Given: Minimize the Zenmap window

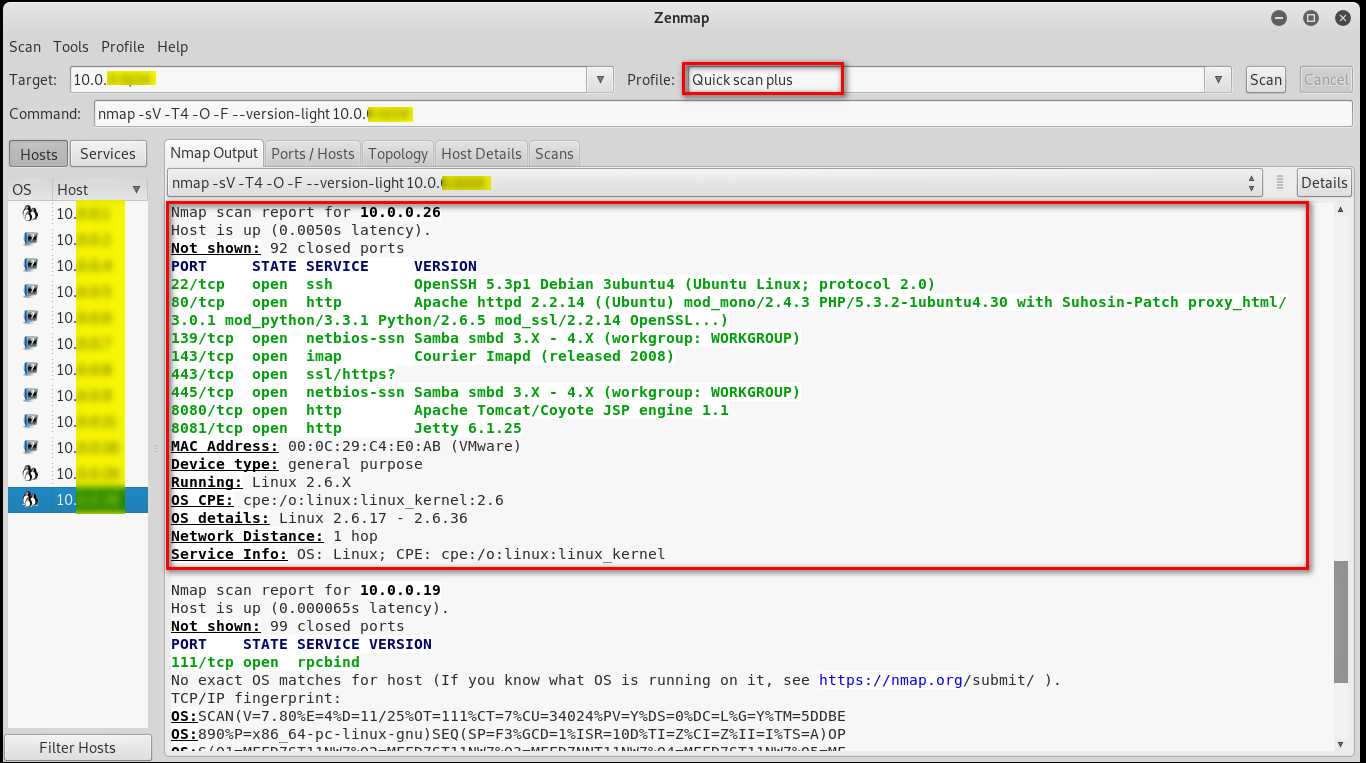Looking at the screenshot, I should [1279, 18].
